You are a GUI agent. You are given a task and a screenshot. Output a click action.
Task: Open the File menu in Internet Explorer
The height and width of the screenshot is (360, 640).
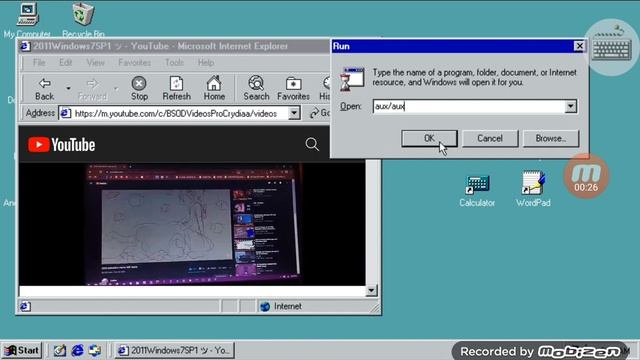click(39, 62)
